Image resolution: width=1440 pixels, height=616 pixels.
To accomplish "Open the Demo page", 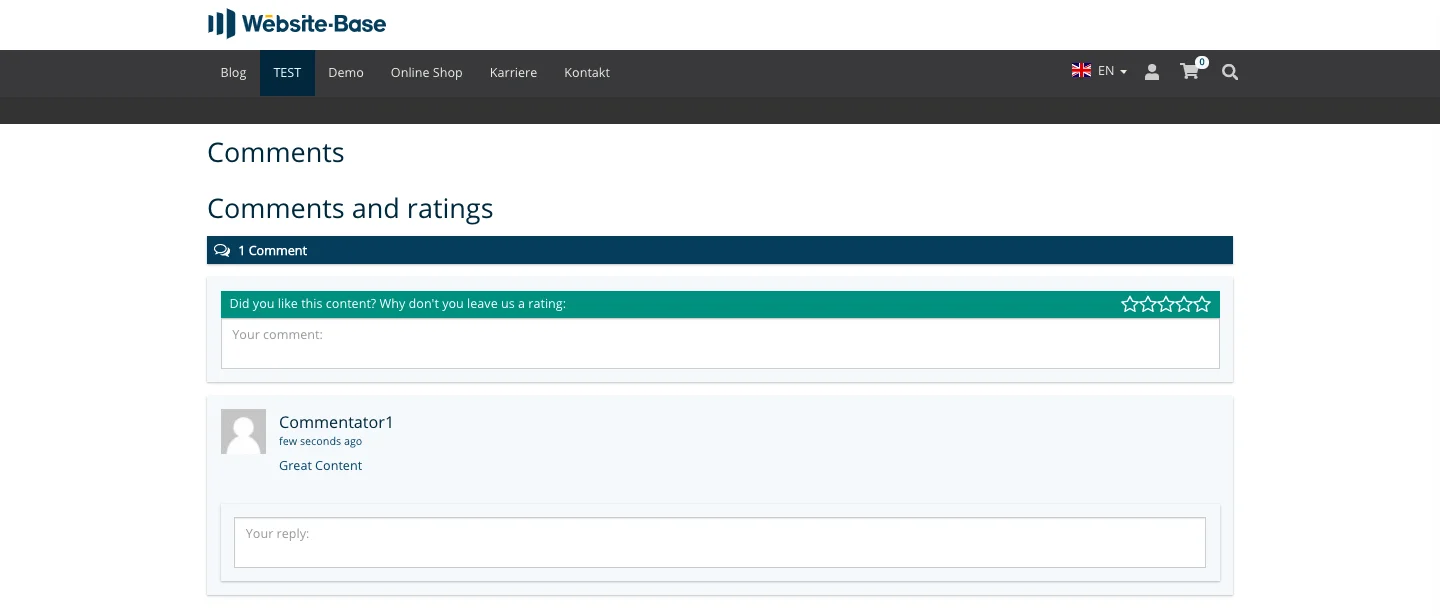I will pyautogui.click(x=346, y=72).
